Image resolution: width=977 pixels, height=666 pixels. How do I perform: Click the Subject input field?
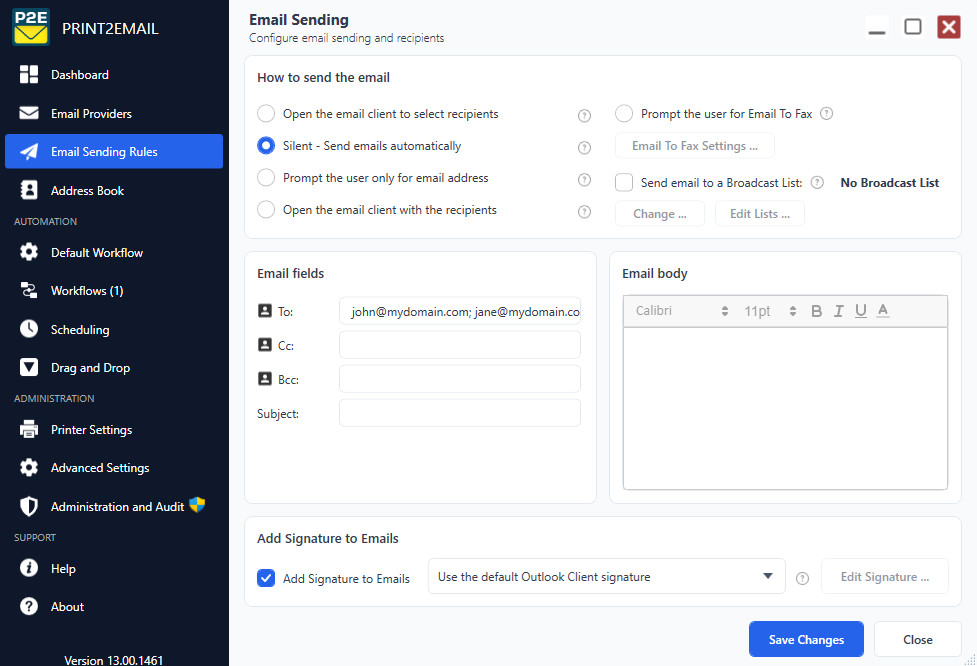coord(460,412)
